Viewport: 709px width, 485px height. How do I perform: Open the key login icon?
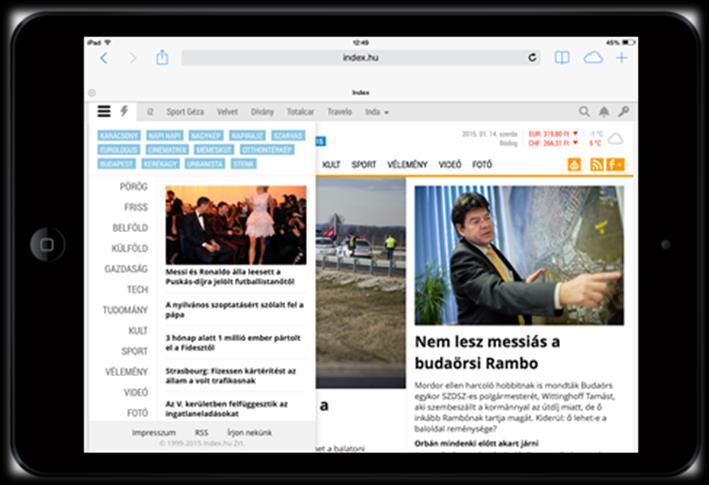[x=624, y=111]
